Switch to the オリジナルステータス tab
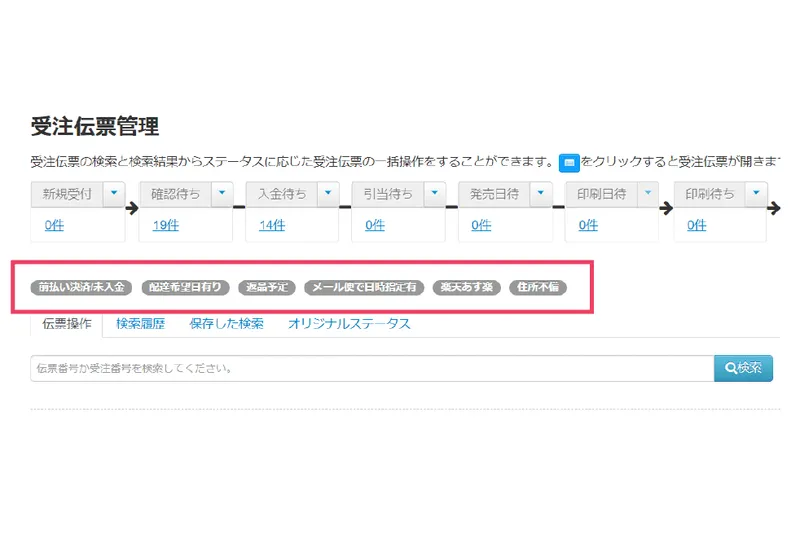This screenshot has width=800, height=534. point(349,324)
